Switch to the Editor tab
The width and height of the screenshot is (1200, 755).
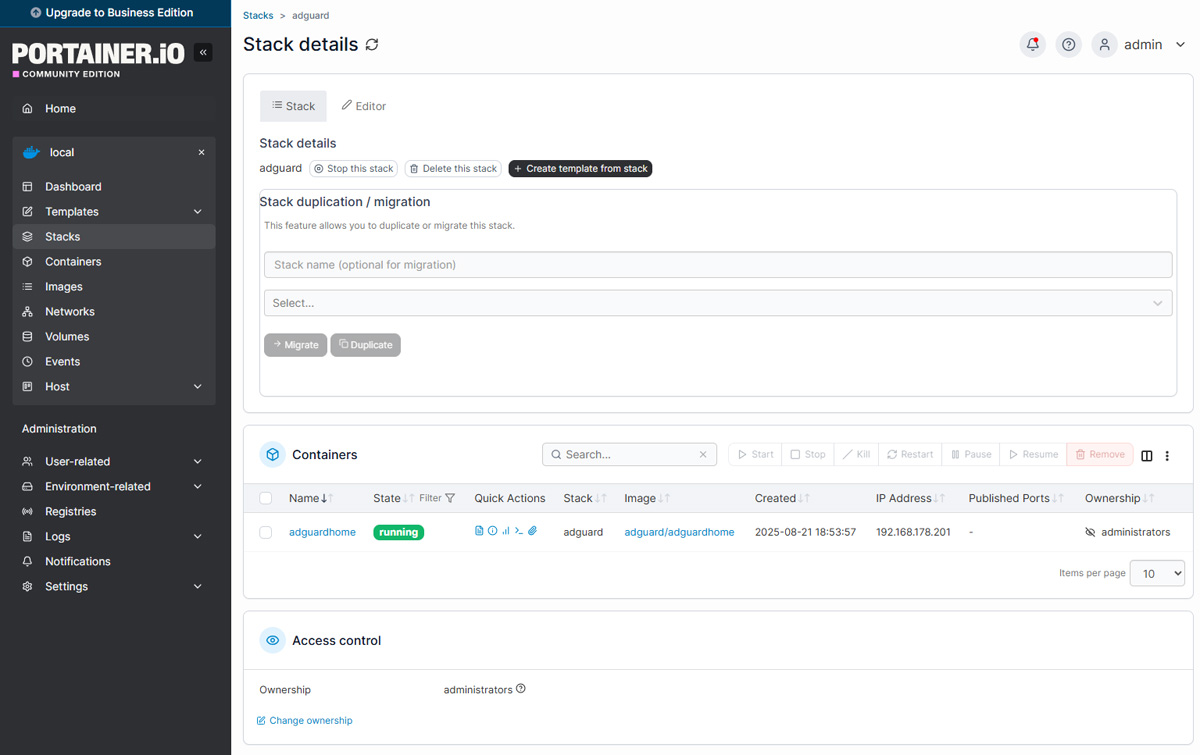coord(363,106)
